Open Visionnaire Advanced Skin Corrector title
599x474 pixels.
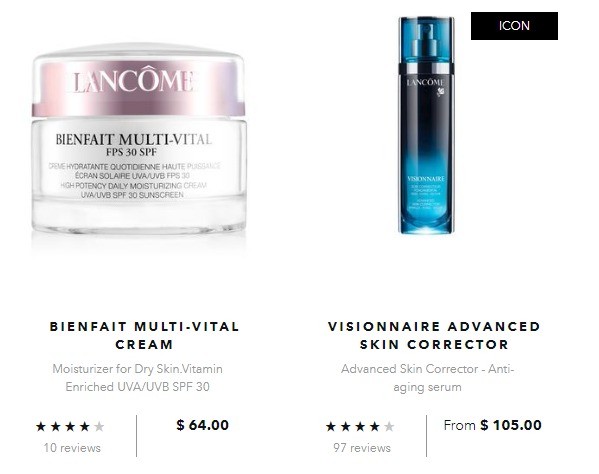pos(434,335)
